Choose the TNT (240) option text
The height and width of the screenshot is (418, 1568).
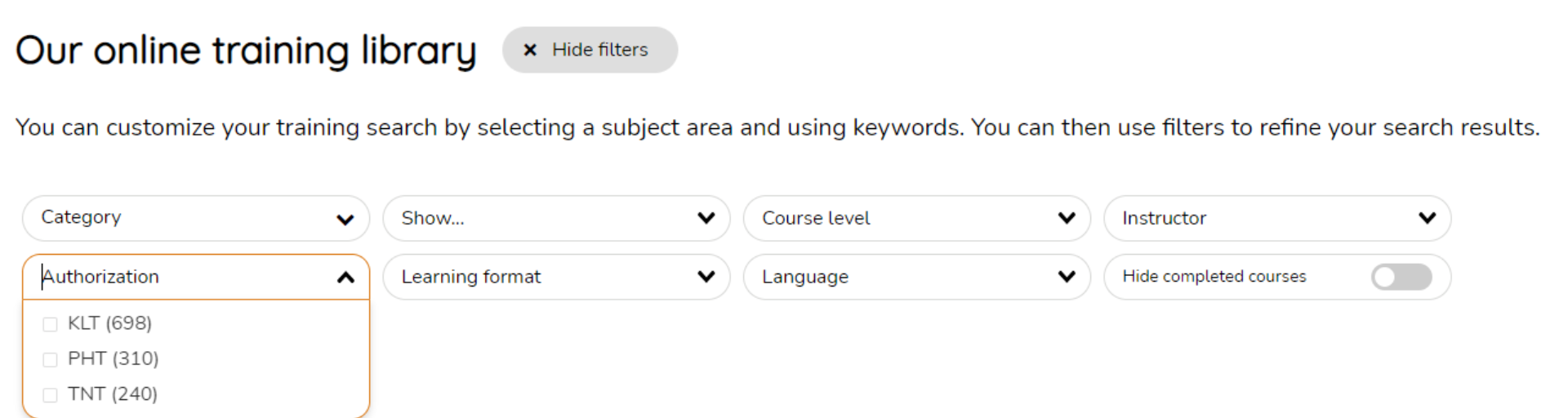pyautogui.click(x=112, y=394)
